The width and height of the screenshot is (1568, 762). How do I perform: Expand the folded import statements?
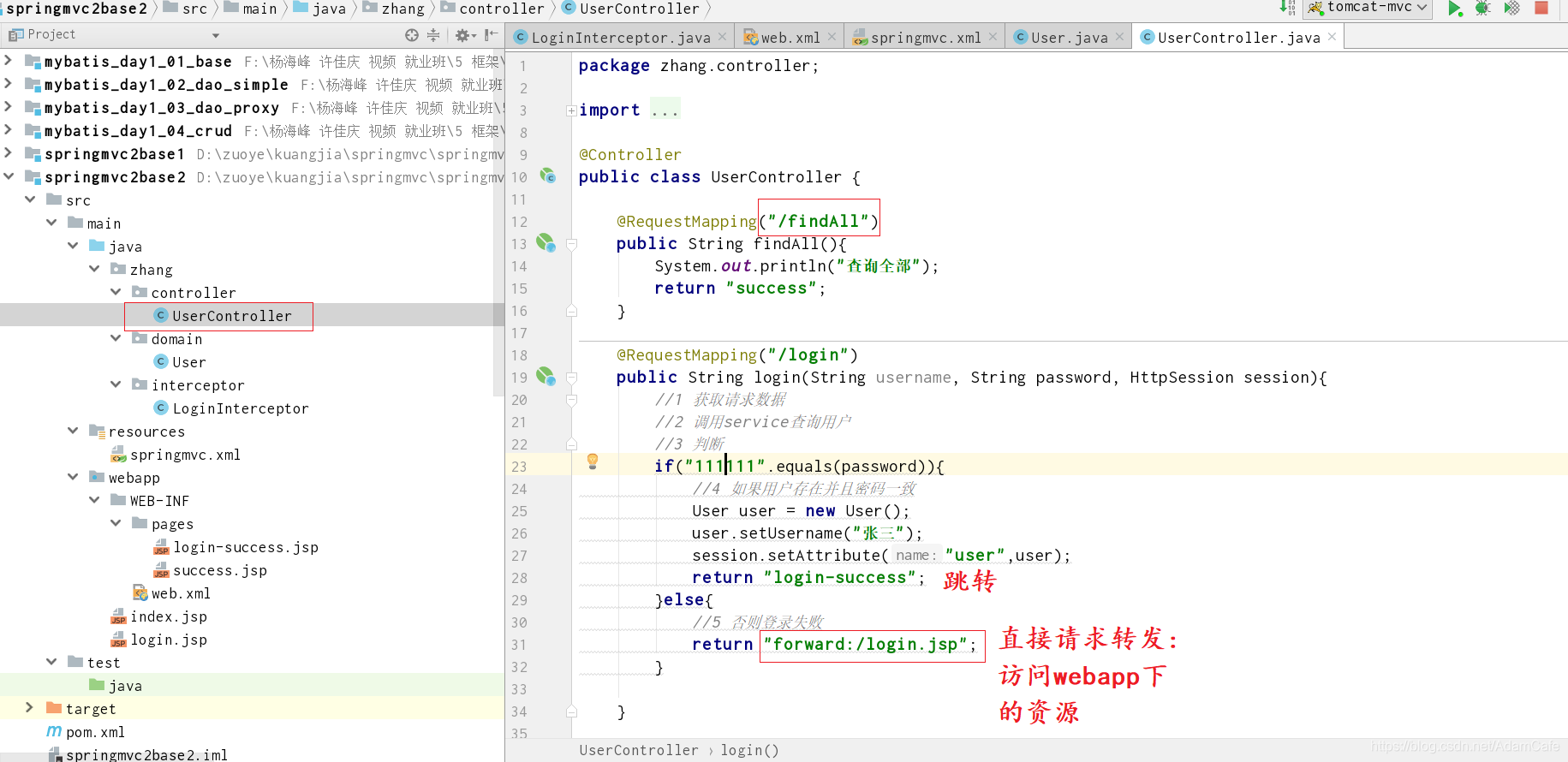[x=571, y=110]
